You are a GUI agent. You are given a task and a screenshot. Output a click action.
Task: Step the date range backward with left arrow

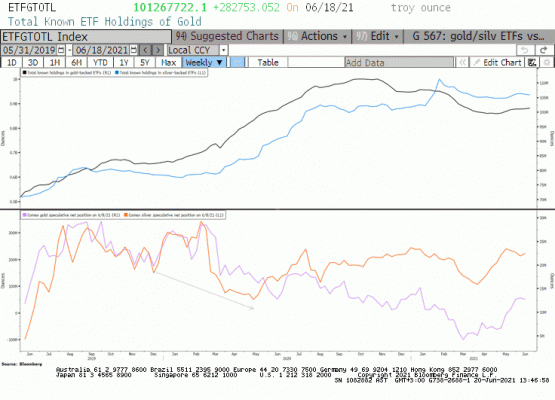click(145, 50)
